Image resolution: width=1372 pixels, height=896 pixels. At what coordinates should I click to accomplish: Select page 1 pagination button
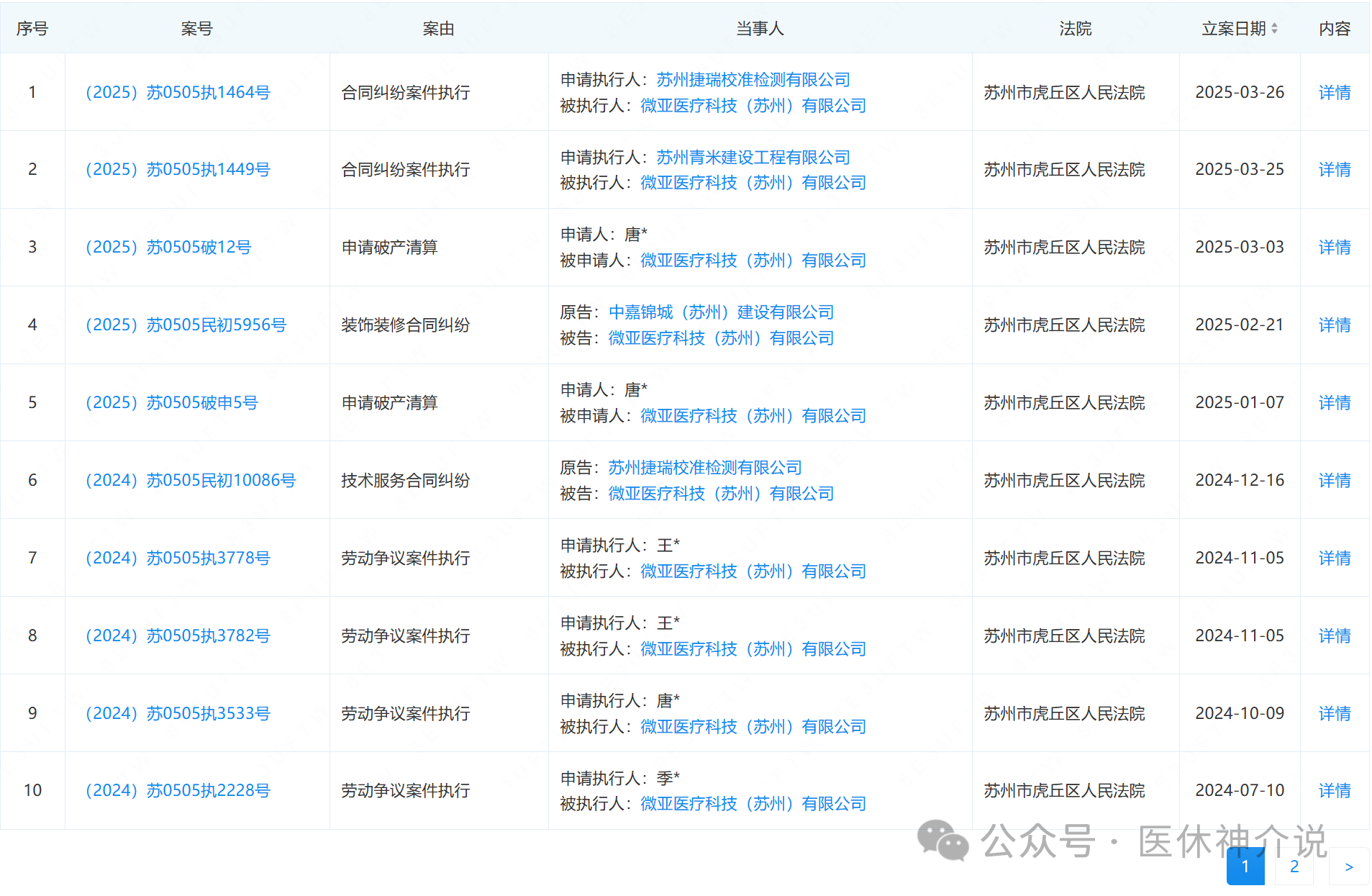coord(1245,866)
